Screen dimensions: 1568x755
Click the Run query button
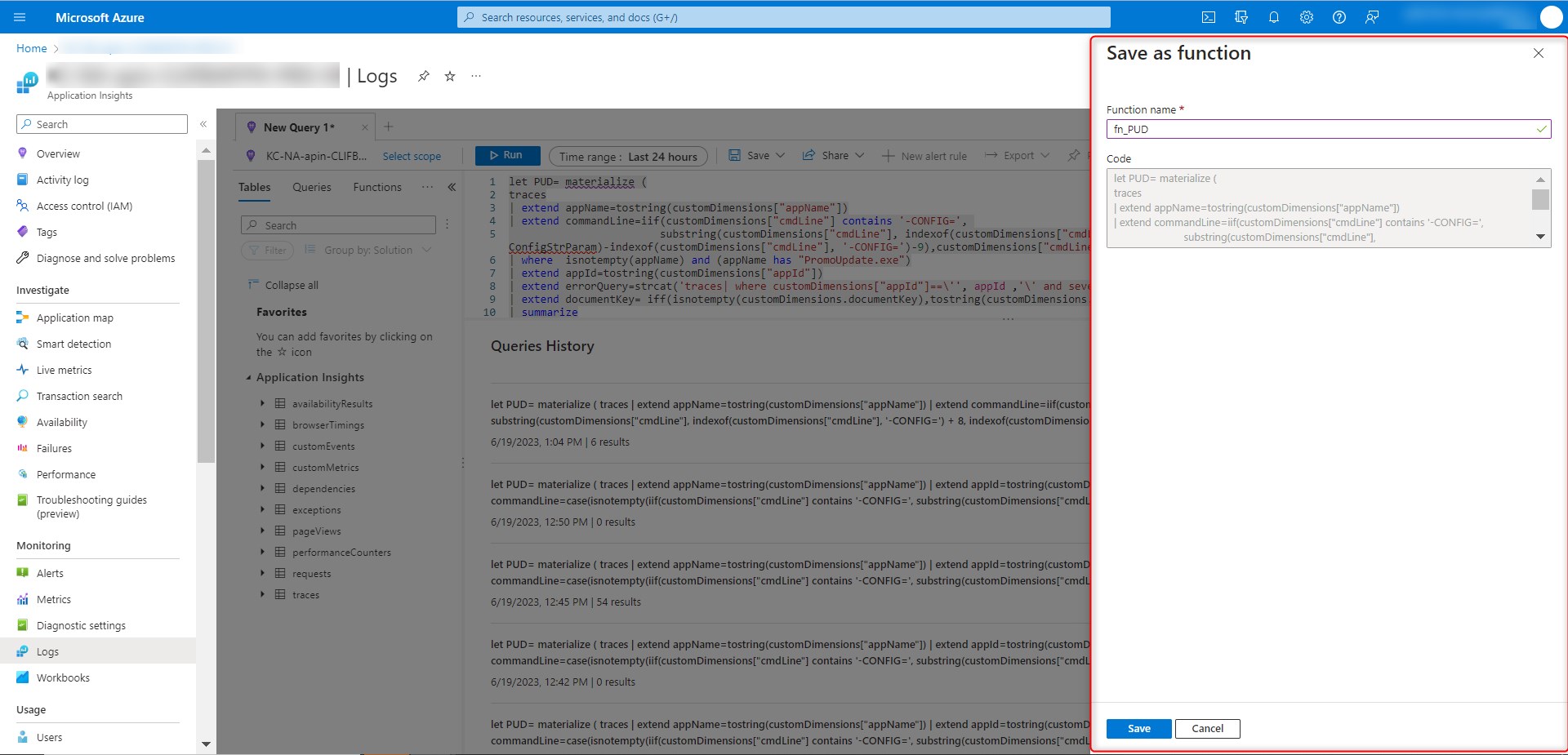[x=507, y=155]
